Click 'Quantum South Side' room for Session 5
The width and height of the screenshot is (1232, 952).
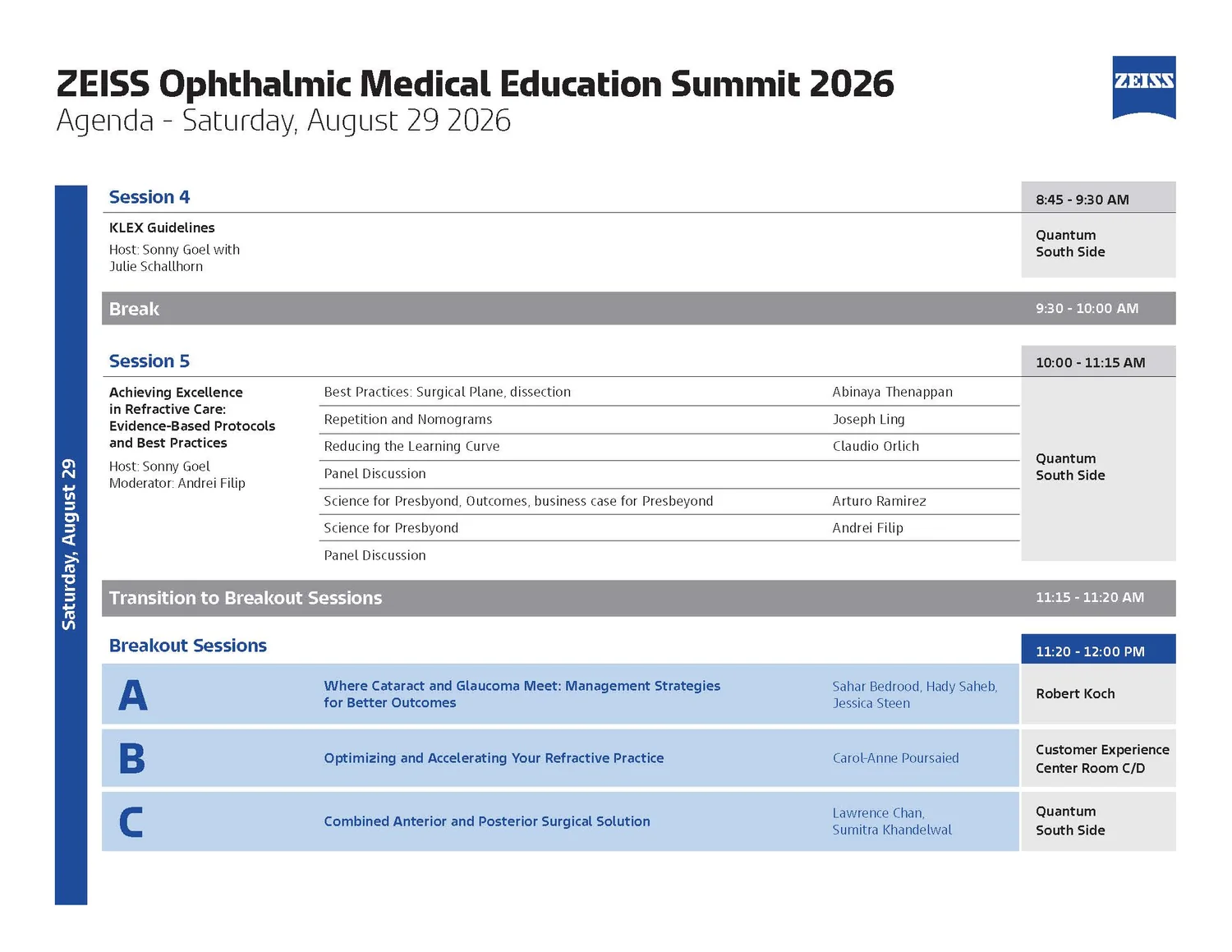click(1070, 467)
